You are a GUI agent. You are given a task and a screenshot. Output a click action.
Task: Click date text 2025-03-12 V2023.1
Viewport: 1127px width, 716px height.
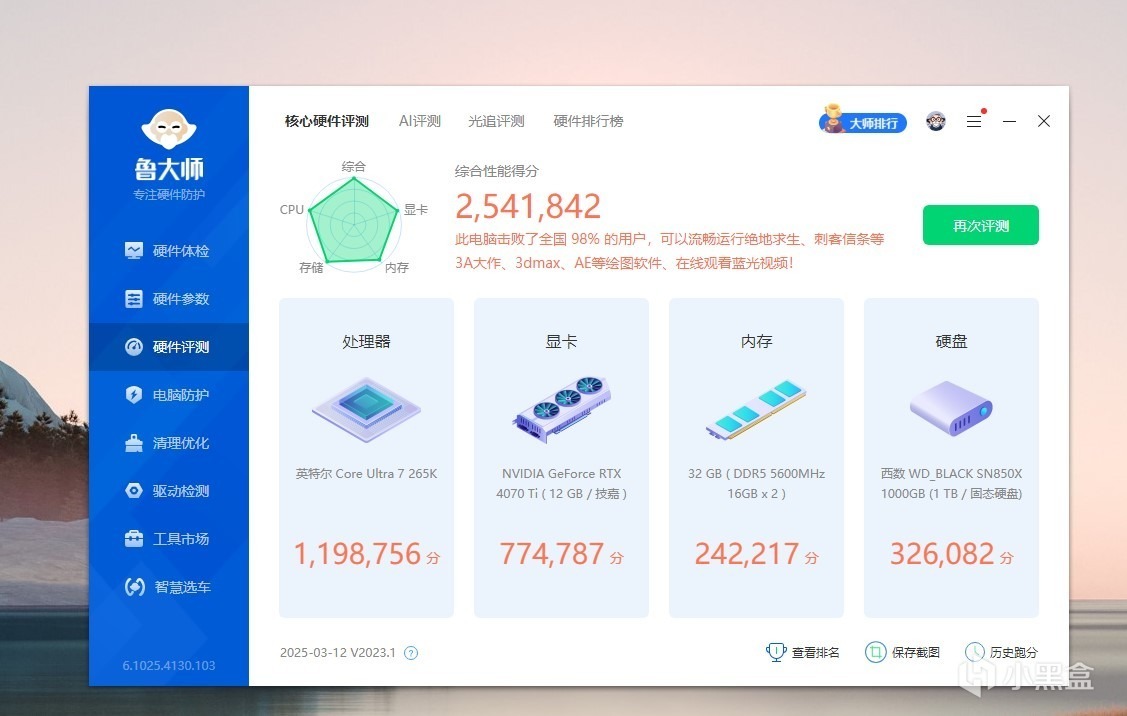coord(338,653)
